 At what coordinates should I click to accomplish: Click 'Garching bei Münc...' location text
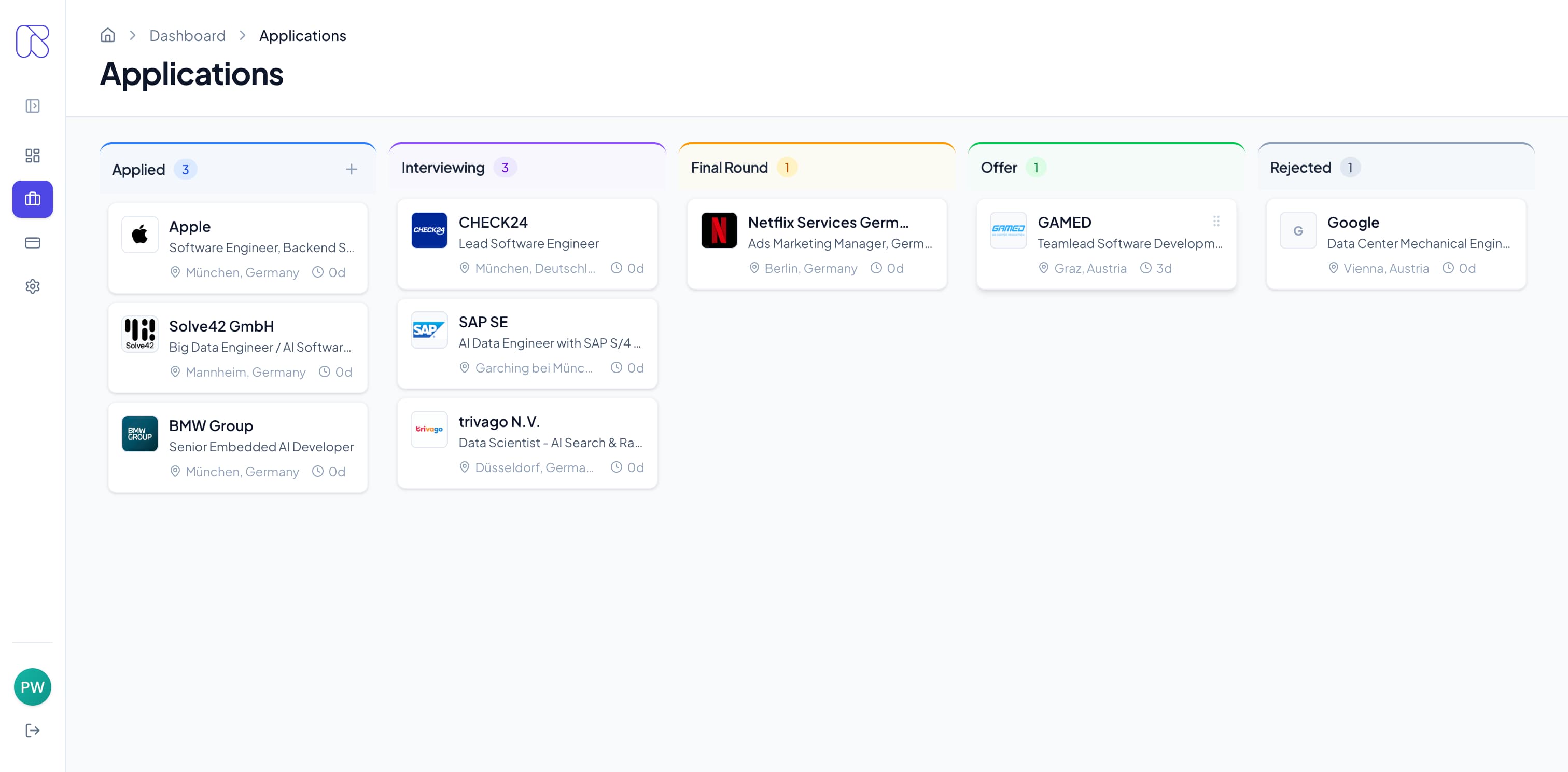coord(534,368)
